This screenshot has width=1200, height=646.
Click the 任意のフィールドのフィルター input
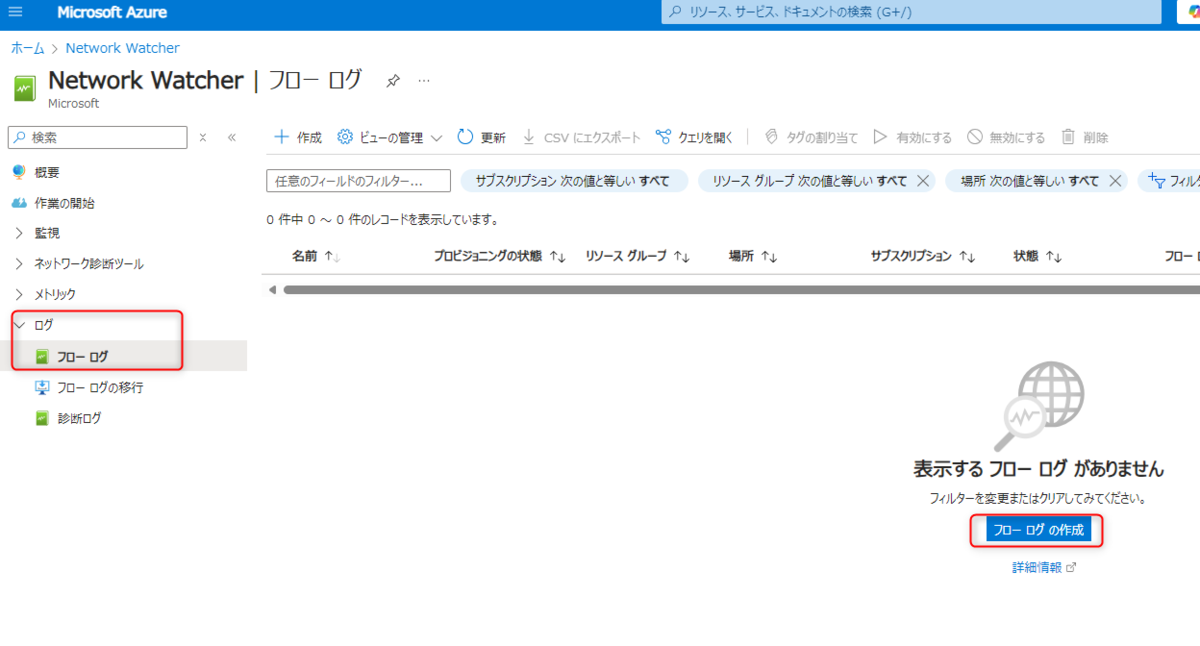click(358, 181)
